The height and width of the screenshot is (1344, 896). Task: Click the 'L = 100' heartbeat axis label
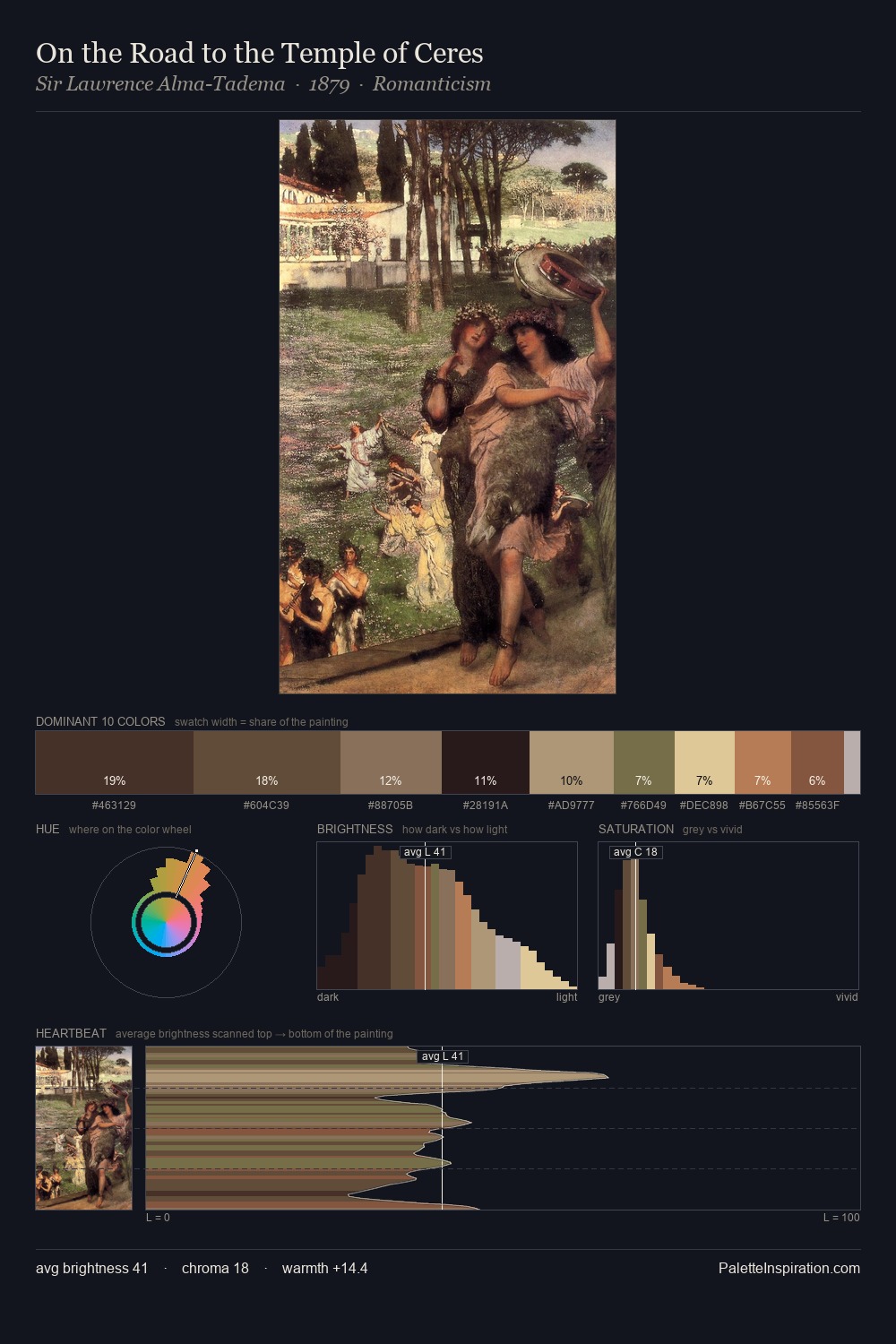click(x=841, y=1218)
